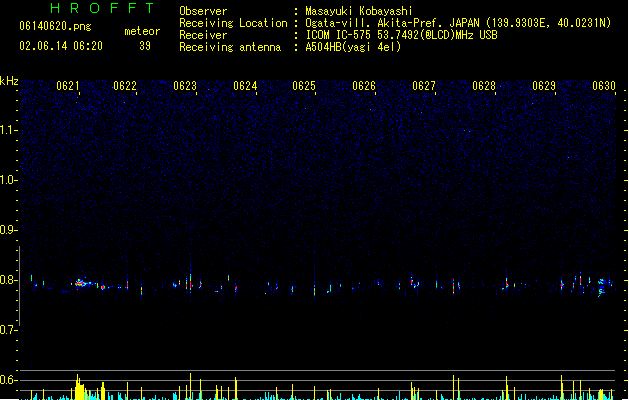Click the 0623 time marker
Image resolution: width=629 pixels, height=400 pixels.
coord(185,86)
